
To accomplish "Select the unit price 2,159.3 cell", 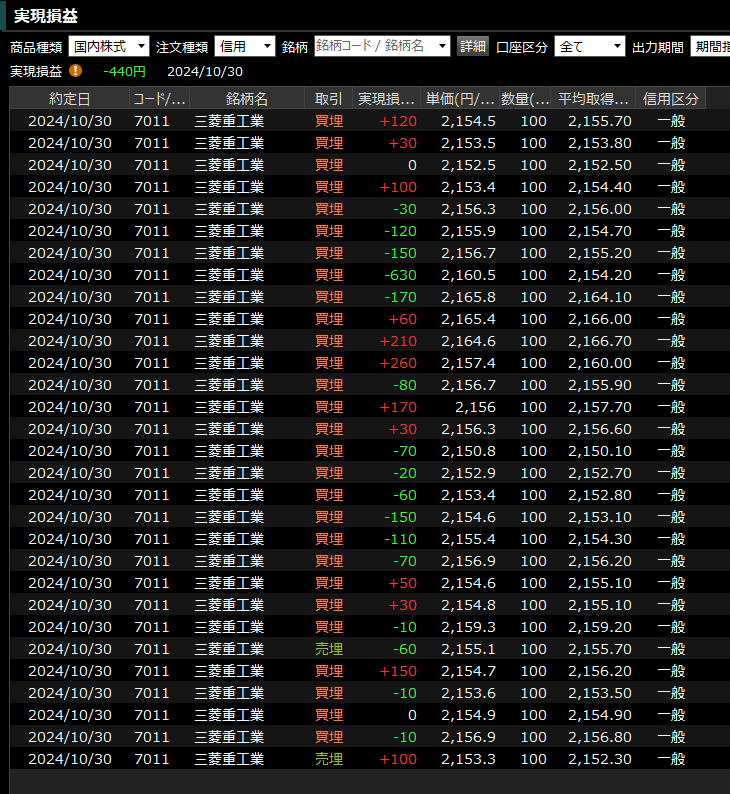I will pyautogui.click(x=468, y=627).
